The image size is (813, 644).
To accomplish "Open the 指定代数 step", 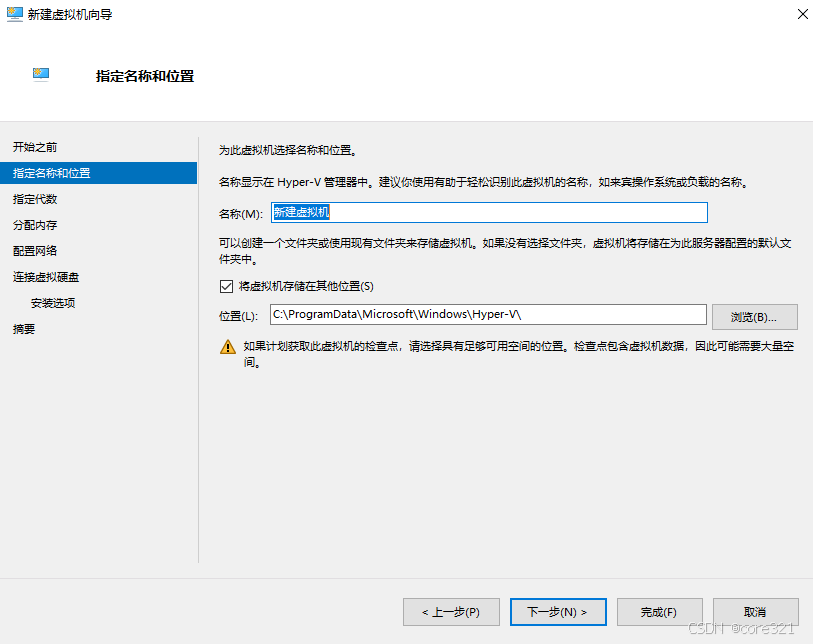I will (x=35, y=199).
